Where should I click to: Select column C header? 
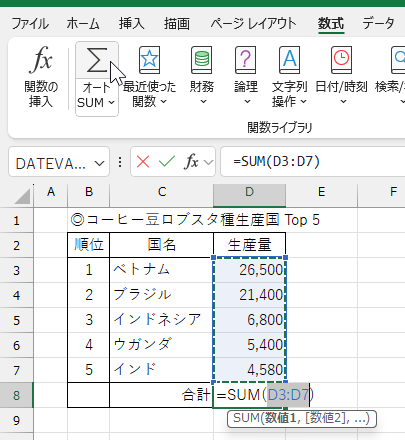[x=162, y=195]
